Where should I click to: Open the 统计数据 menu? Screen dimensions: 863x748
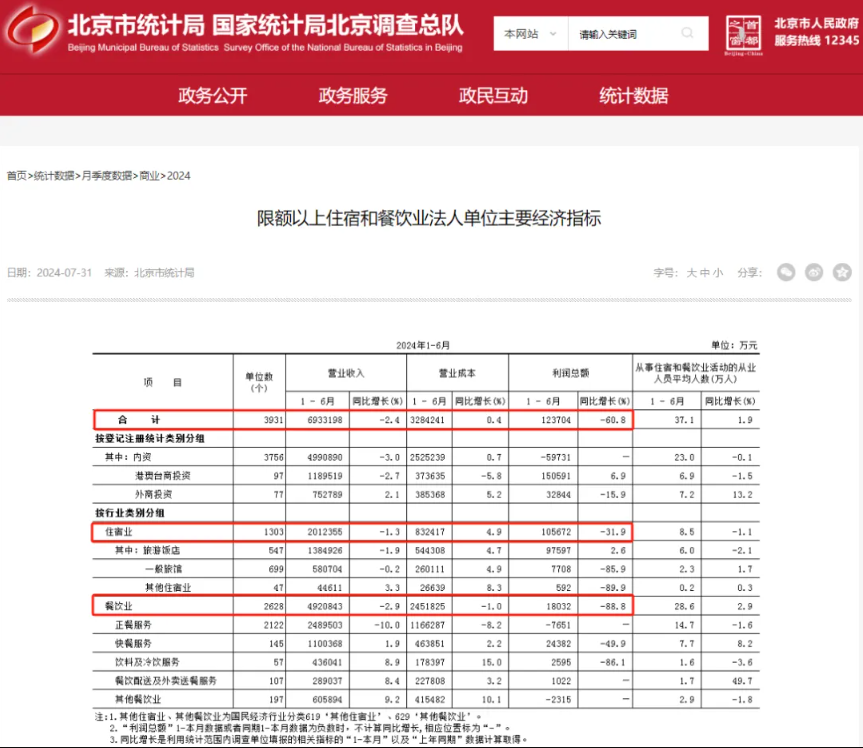(633, 96)
